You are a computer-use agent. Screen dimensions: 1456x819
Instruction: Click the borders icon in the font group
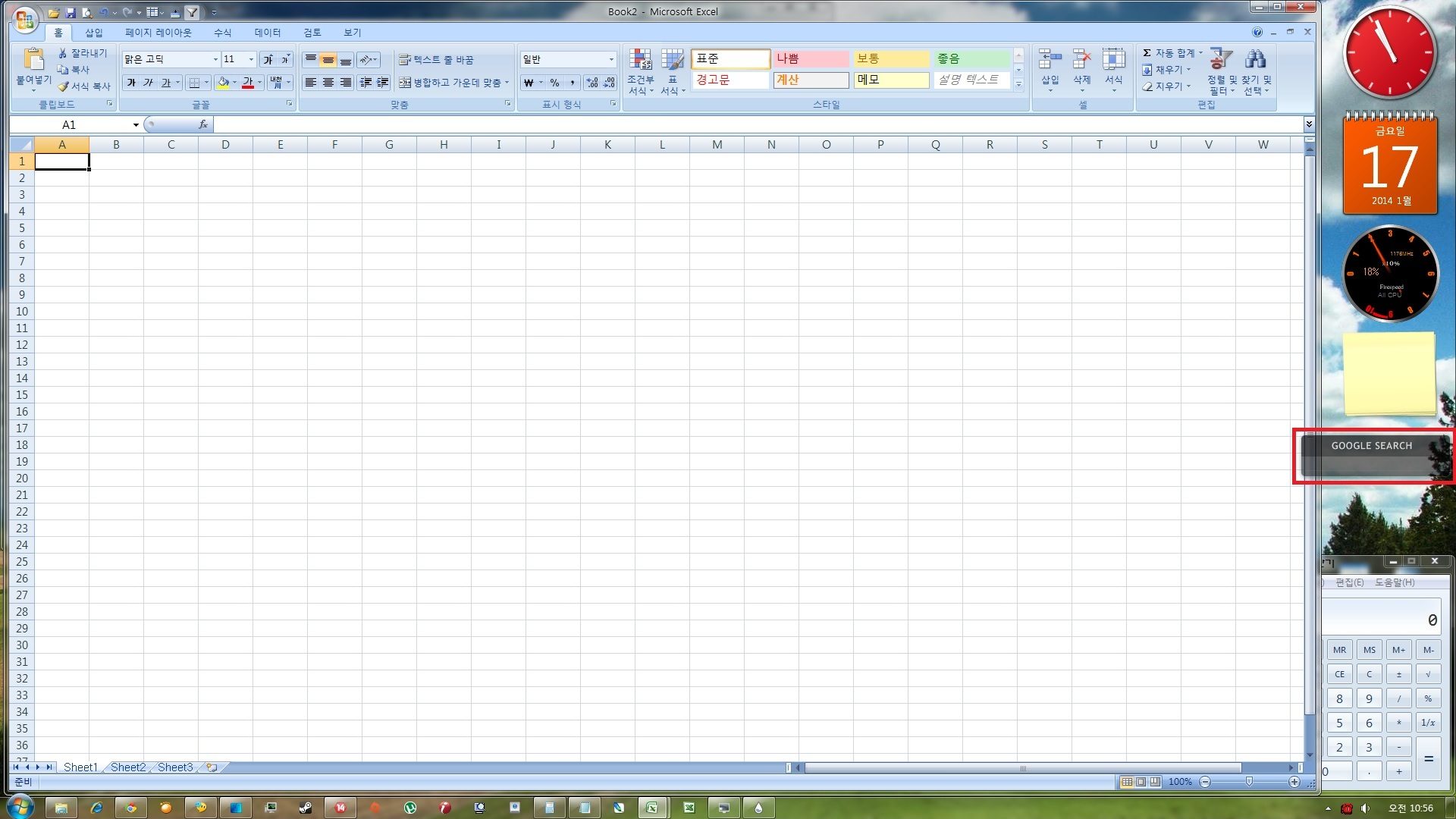[194, 83]
